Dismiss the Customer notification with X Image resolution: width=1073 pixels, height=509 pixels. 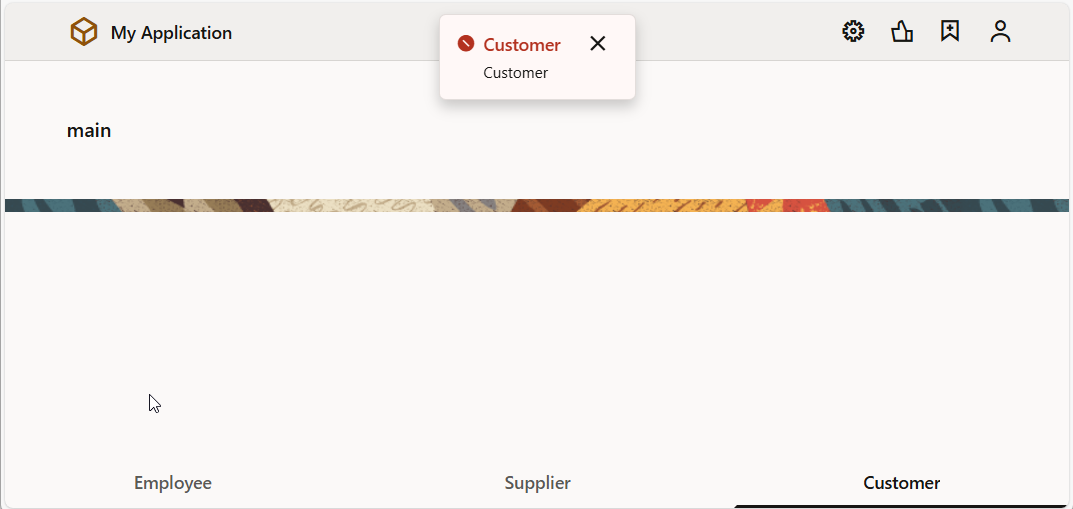pyautogui.click(x=598, y=44)
